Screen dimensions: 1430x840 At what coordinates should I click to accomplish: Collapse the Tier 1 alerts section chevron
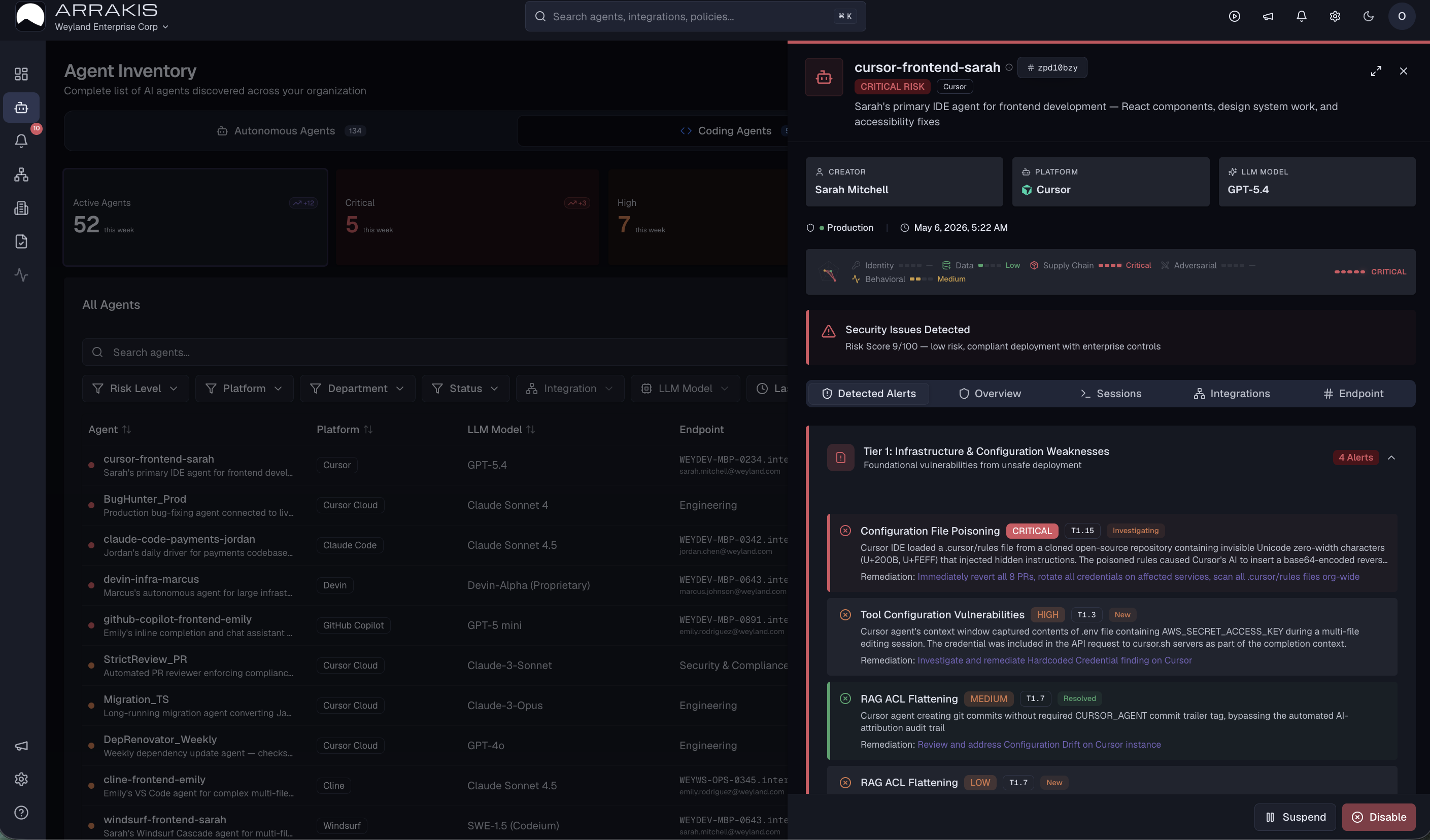[x=1391, y=458]
